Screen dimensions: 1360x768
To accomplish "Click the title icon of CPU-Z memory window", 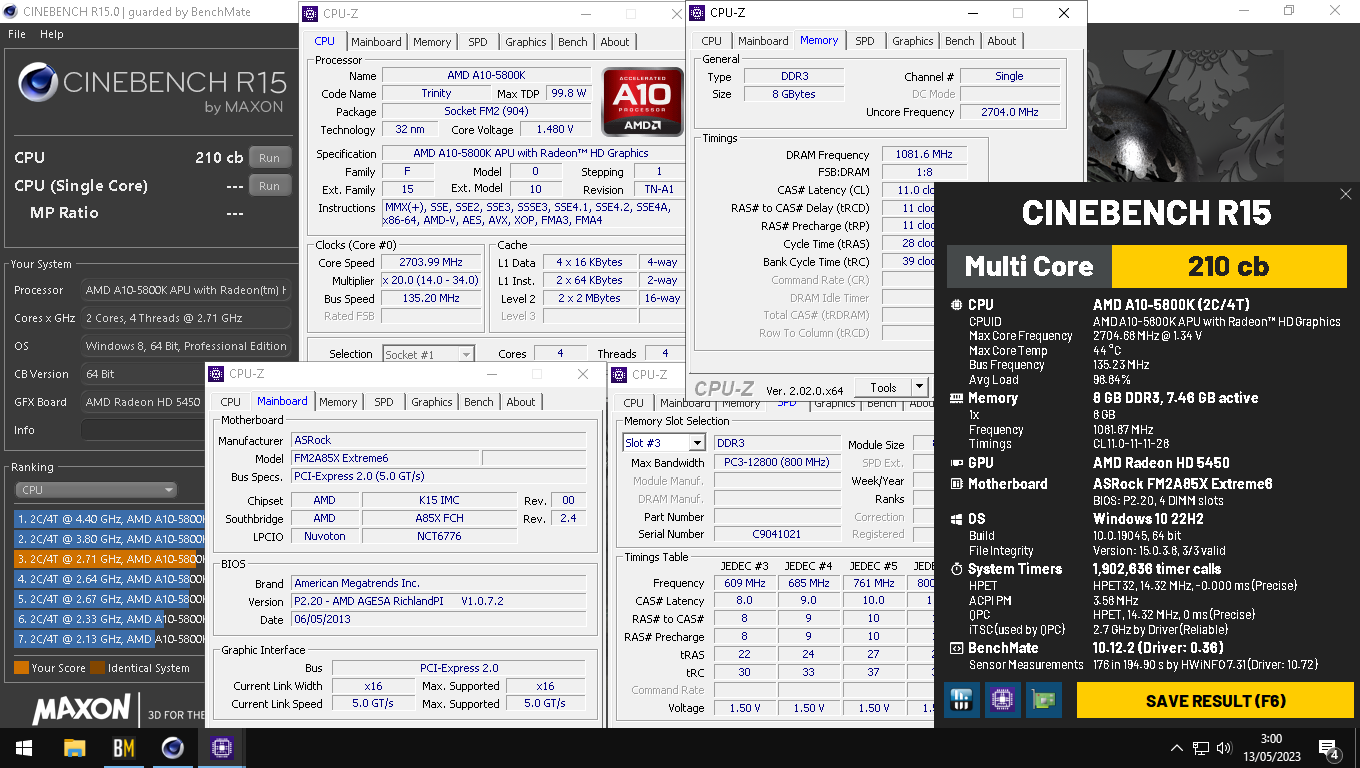I will tap(697, 13).
